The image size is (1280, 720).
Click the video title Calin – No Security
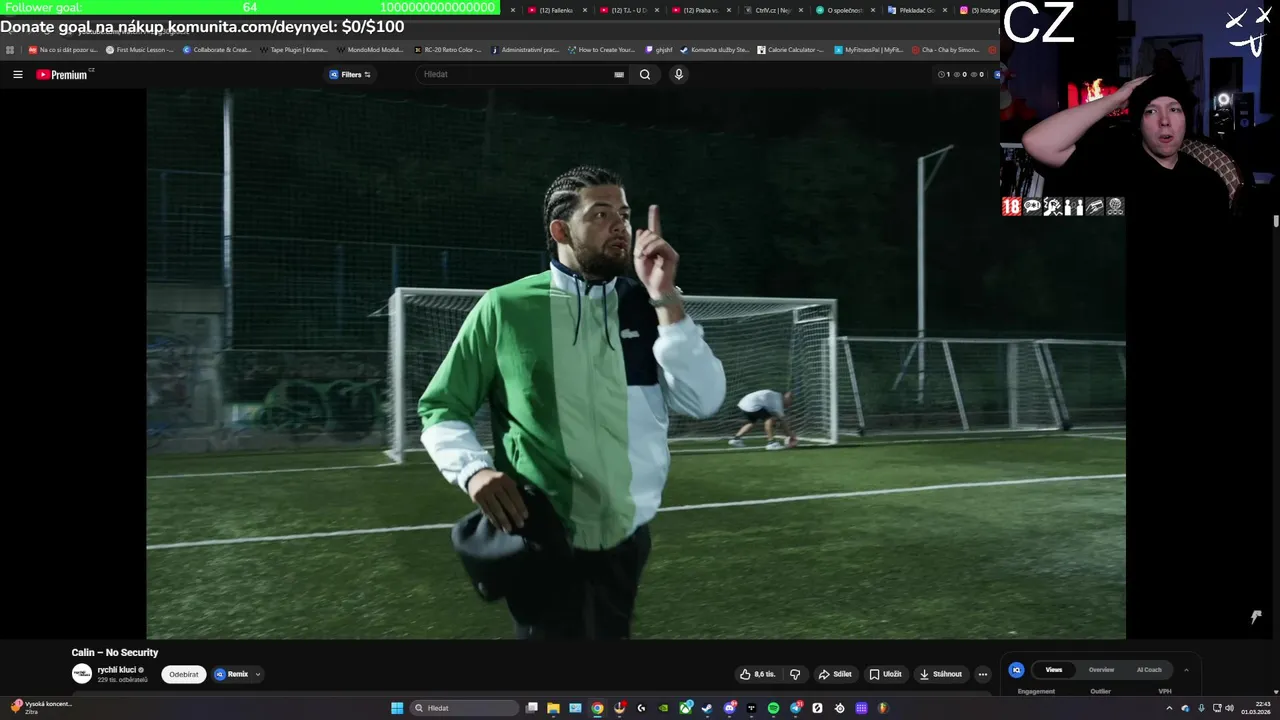click(x=115, y=652)
